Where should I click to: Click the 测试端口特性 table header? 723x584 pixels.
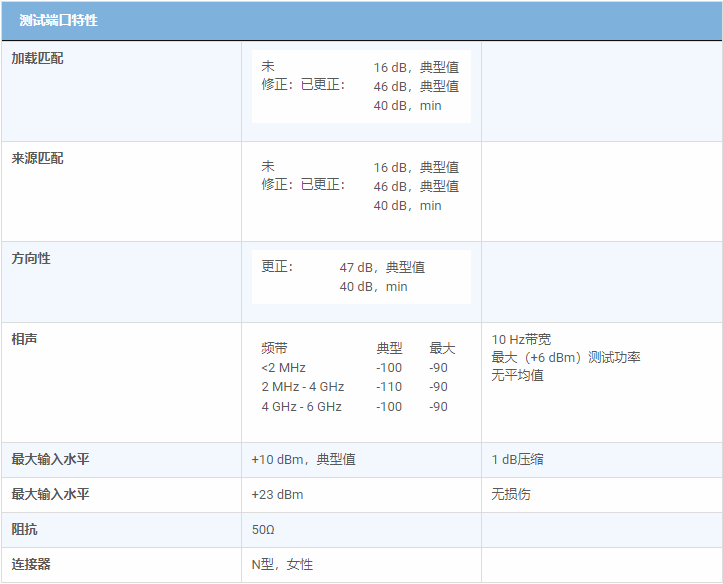coord(58,20)
